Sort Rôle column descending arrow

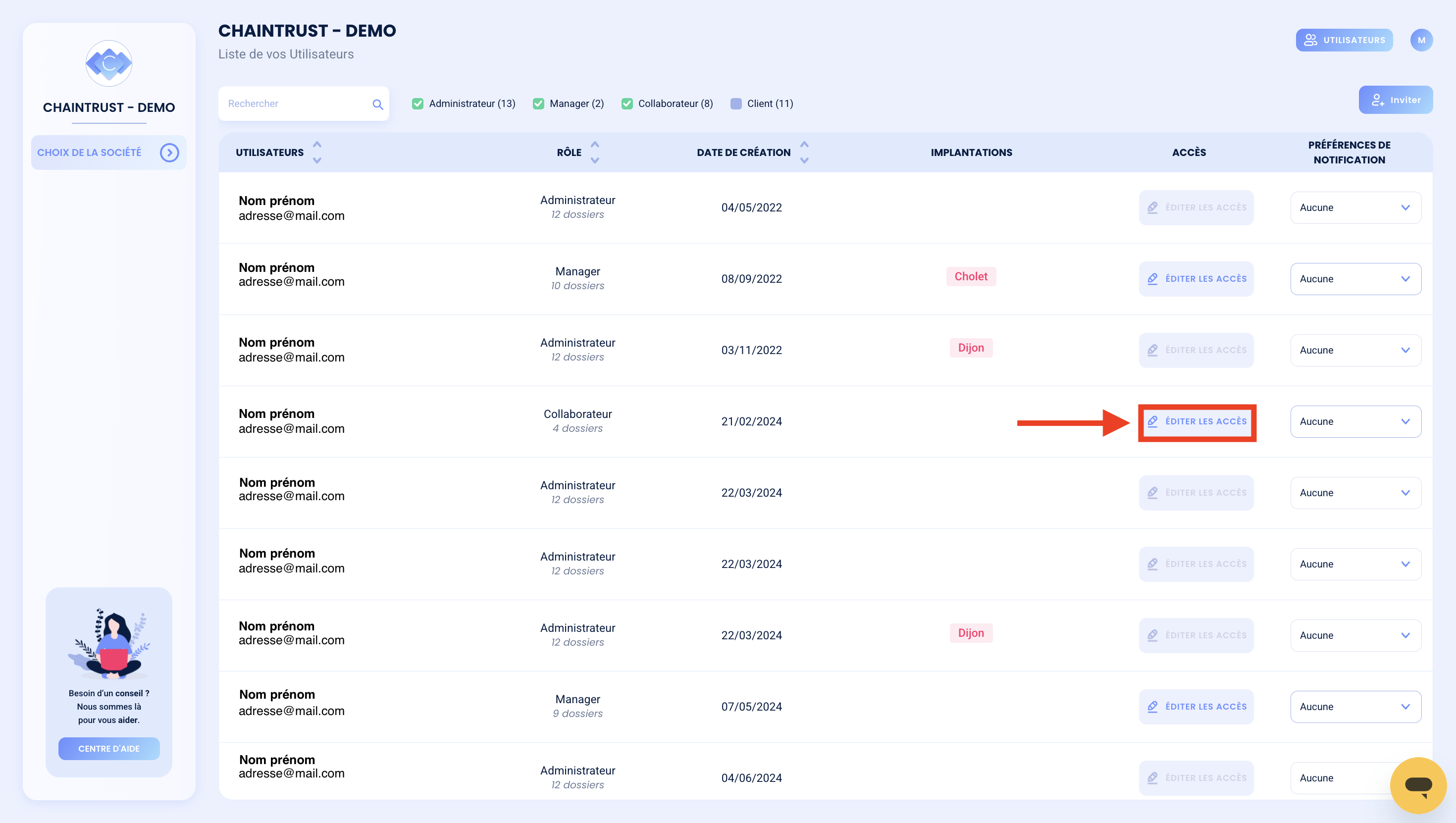595,160
